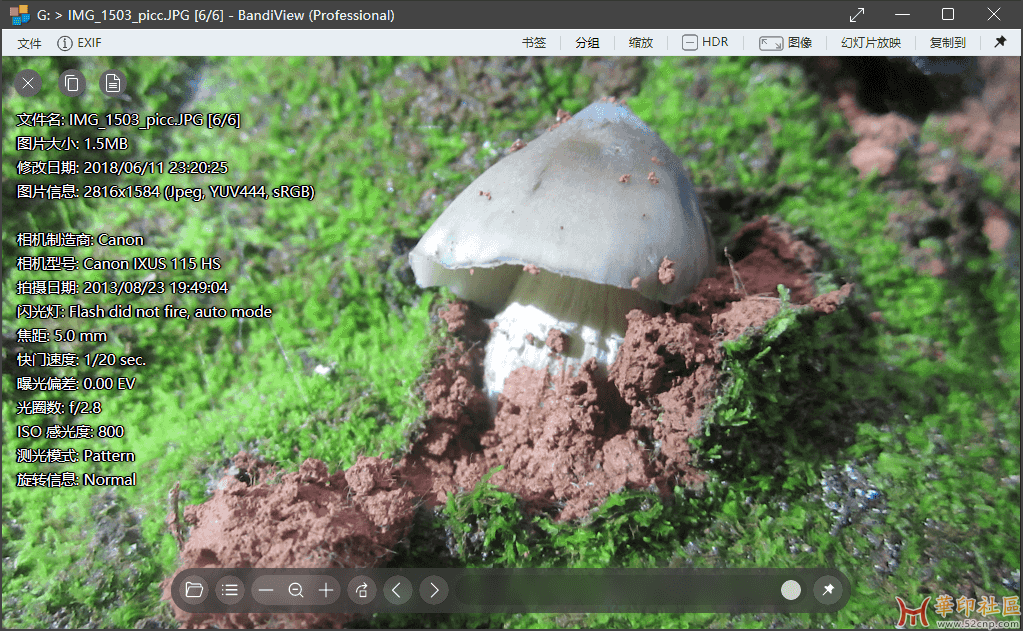Open EXIF details document icon
Screen dimensions: 1023x631
point(113,84)
